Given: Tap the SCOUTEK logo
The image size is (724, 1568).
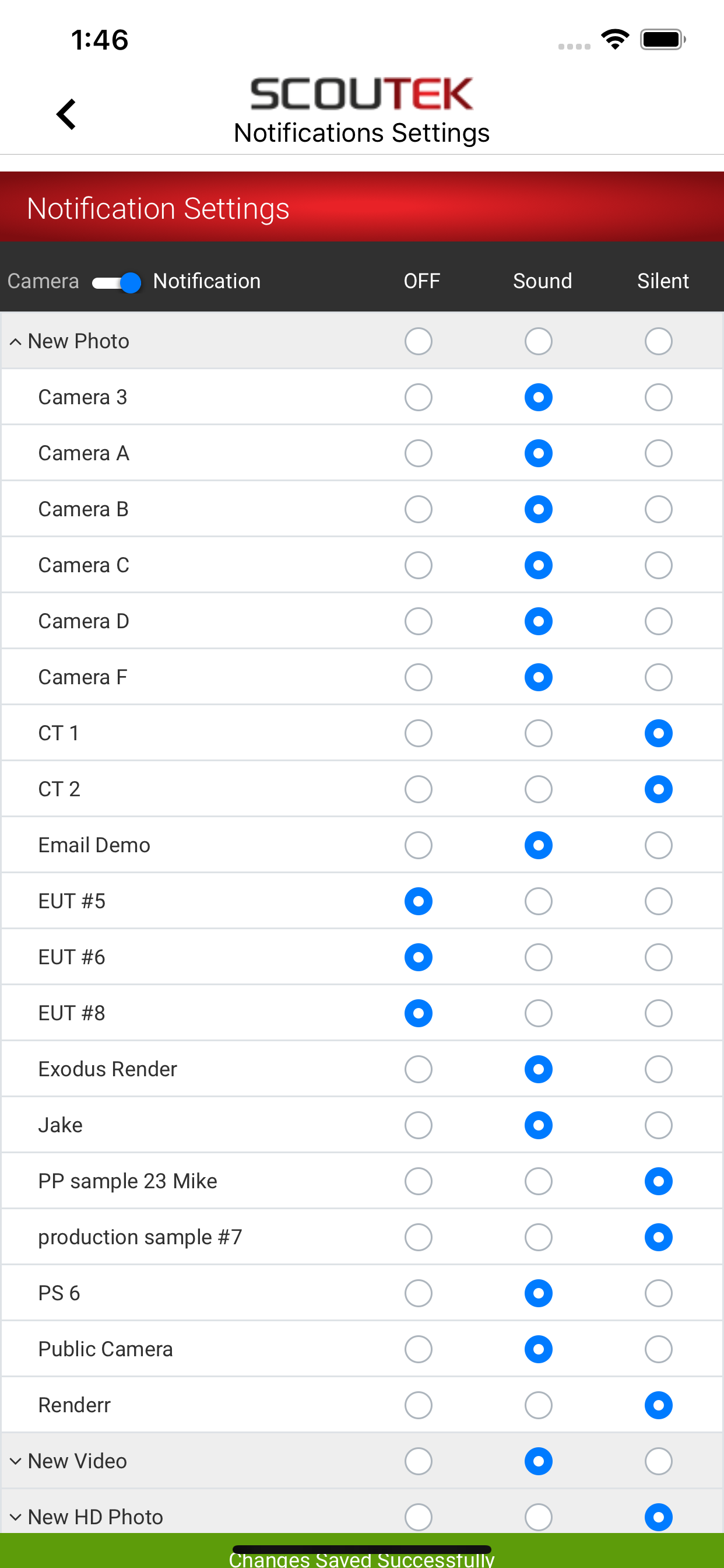Looking at the screenshot, I should pos(361,94).
